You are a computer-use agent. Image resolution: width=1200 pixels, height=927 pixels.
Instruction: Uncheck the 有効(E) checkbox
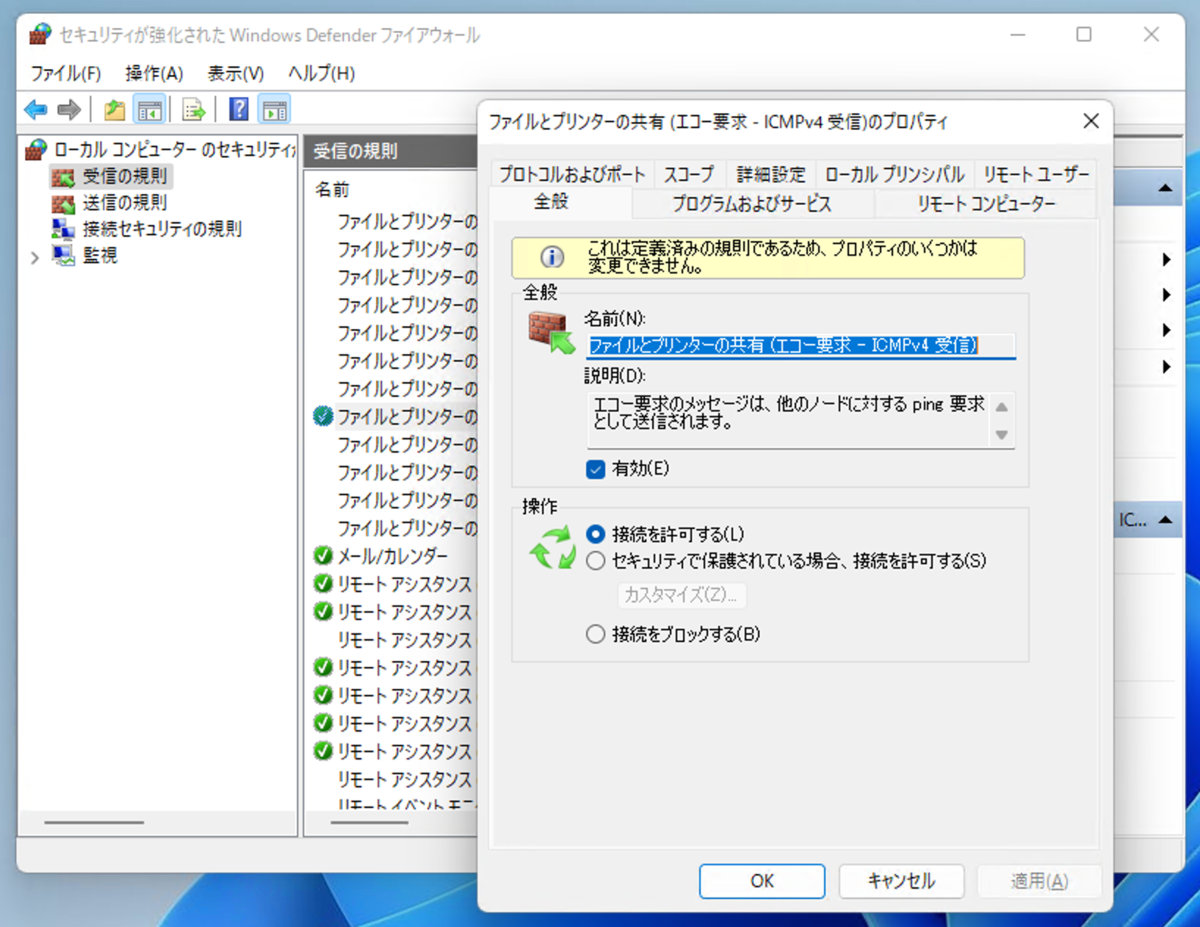pyautogui.click(x=596, y=468)
